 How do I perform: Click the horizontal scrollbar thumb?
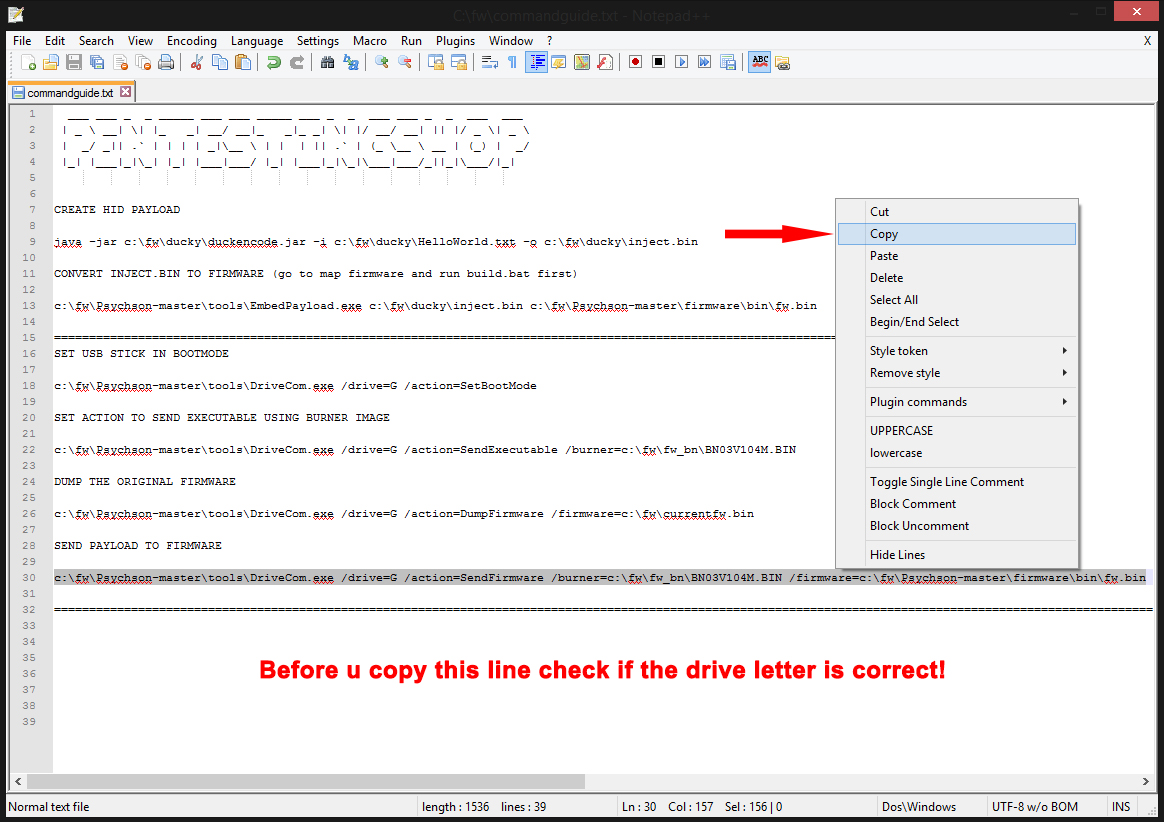point(306,781)
